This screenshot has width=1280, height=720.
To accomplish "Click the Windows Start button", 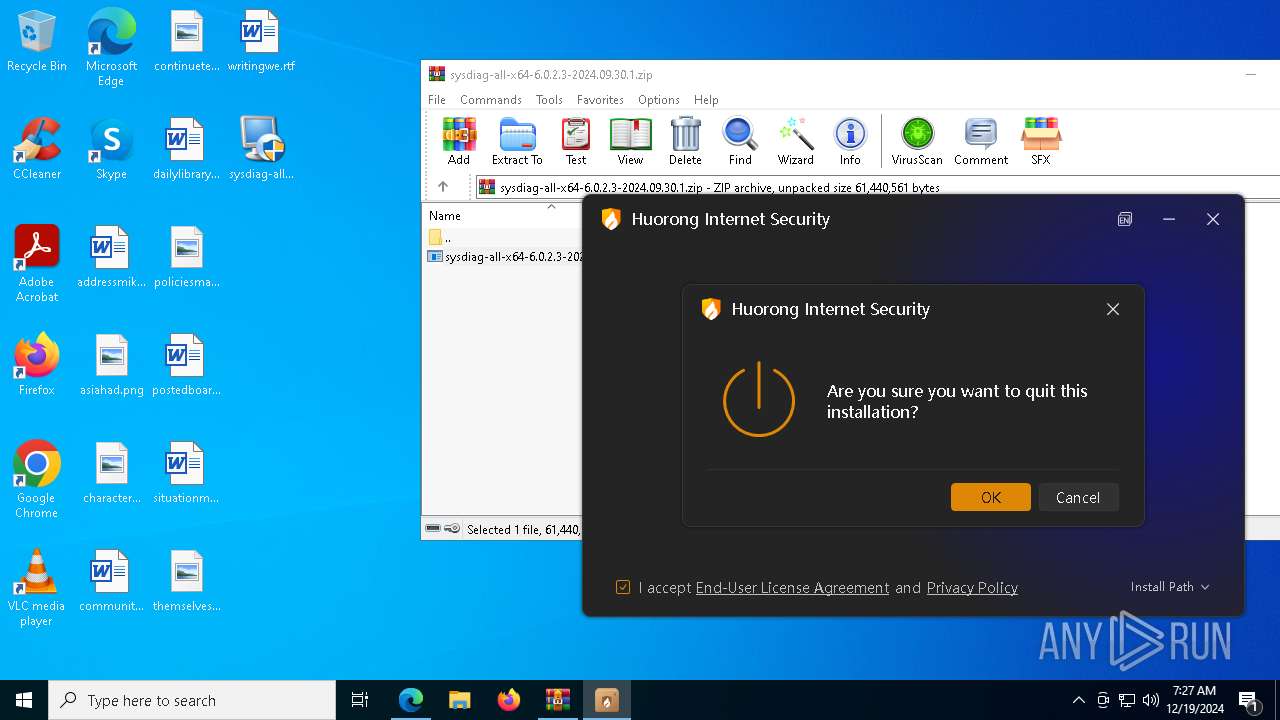I will (24, 700).
